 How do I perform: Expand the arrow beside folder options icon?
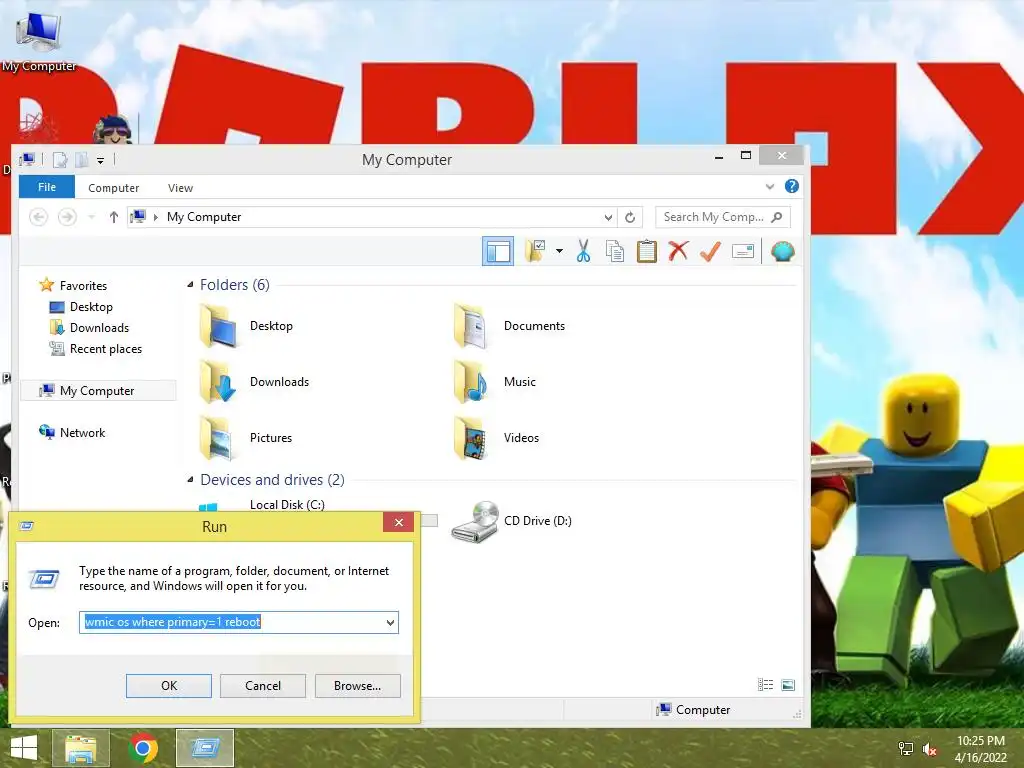(x=560, y=251)
